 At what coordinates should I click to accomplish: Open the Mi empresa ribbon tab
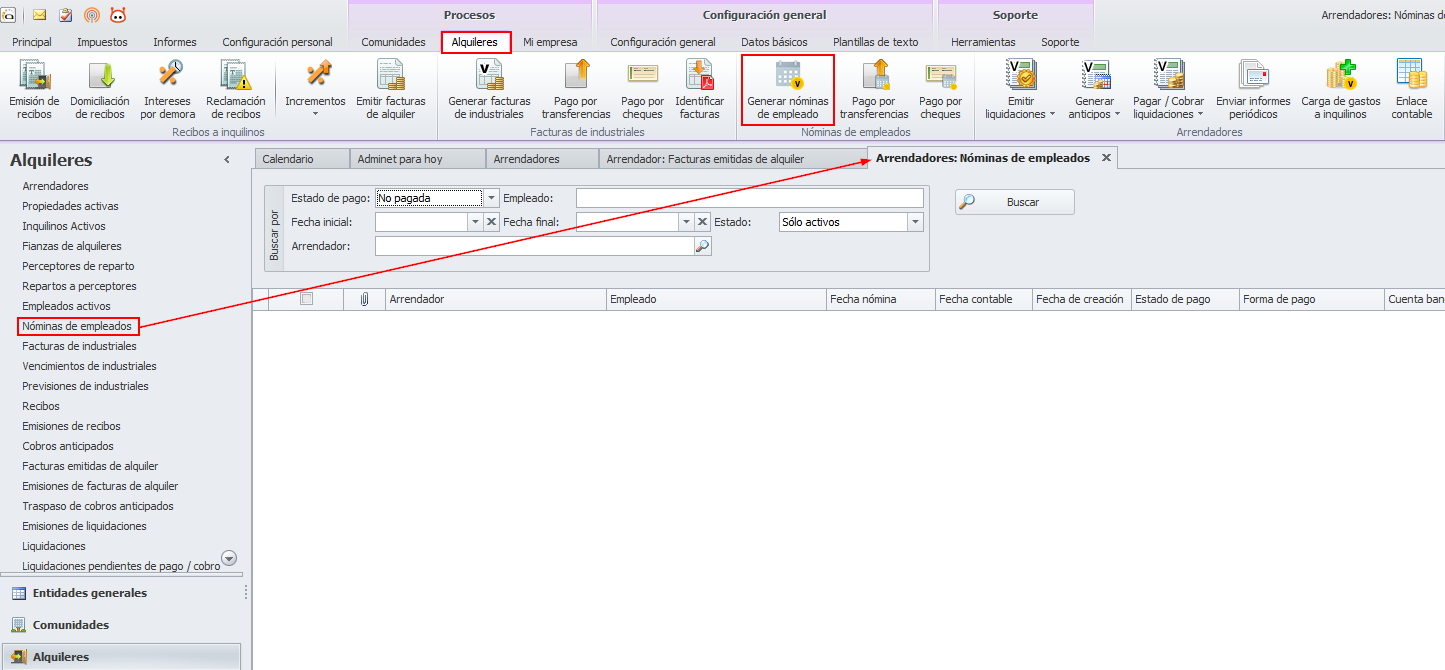pos(550,42)
